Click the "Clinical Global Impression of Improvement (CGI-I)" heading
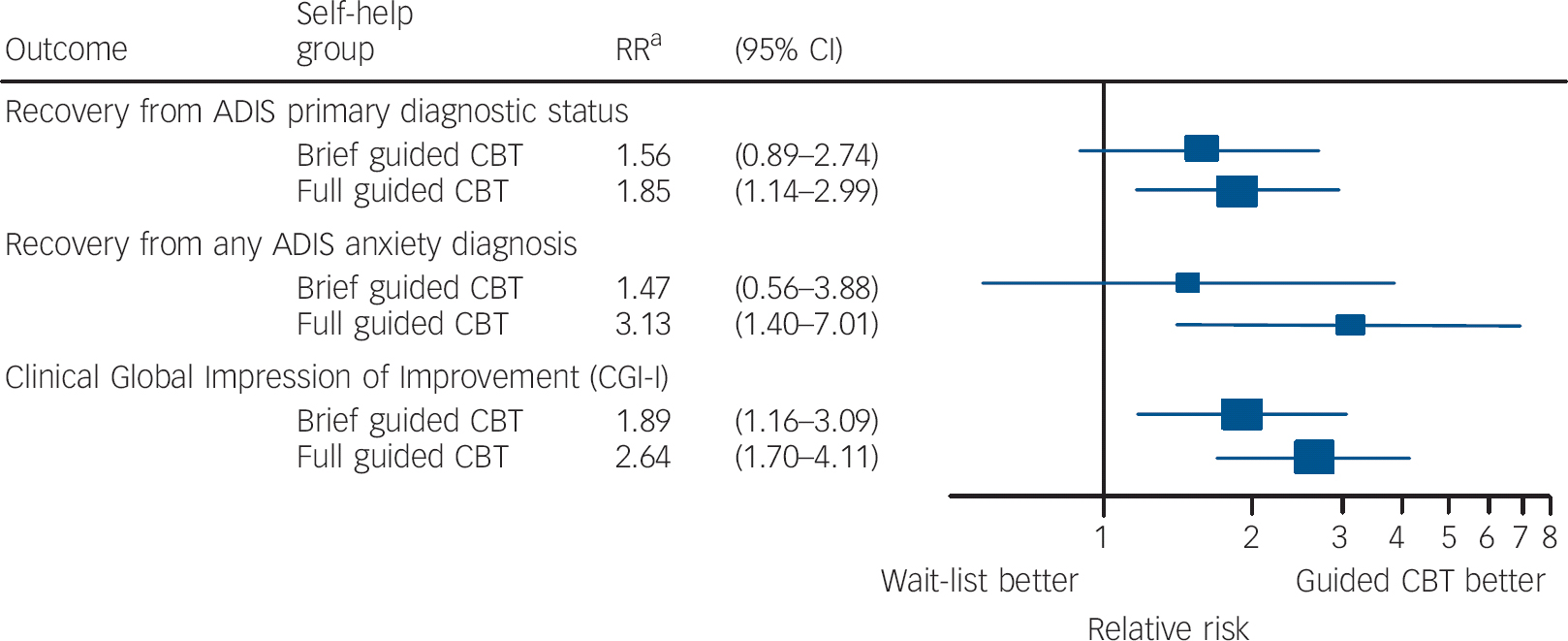This screenshot has width=1568, height=641. coord(336,377)
